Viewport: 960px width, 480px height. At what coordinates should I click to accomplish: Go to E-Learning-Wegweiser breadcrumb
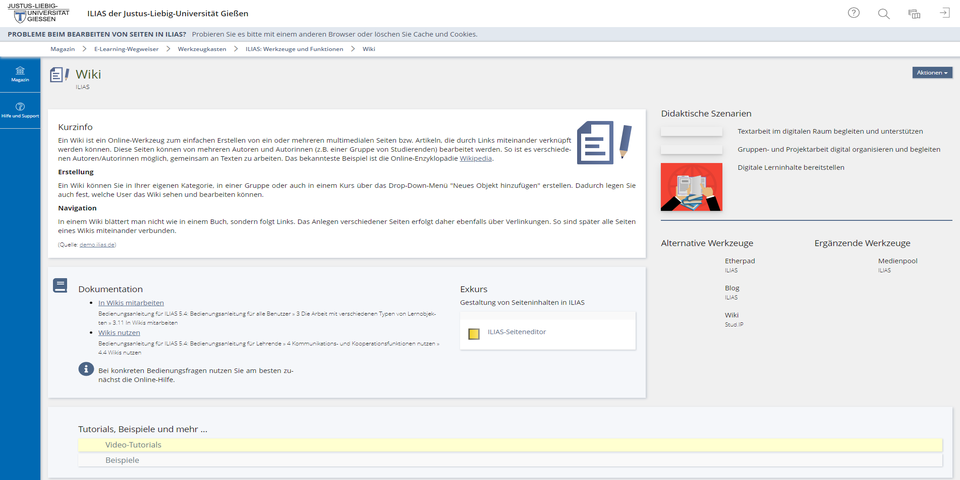point(126,49)
